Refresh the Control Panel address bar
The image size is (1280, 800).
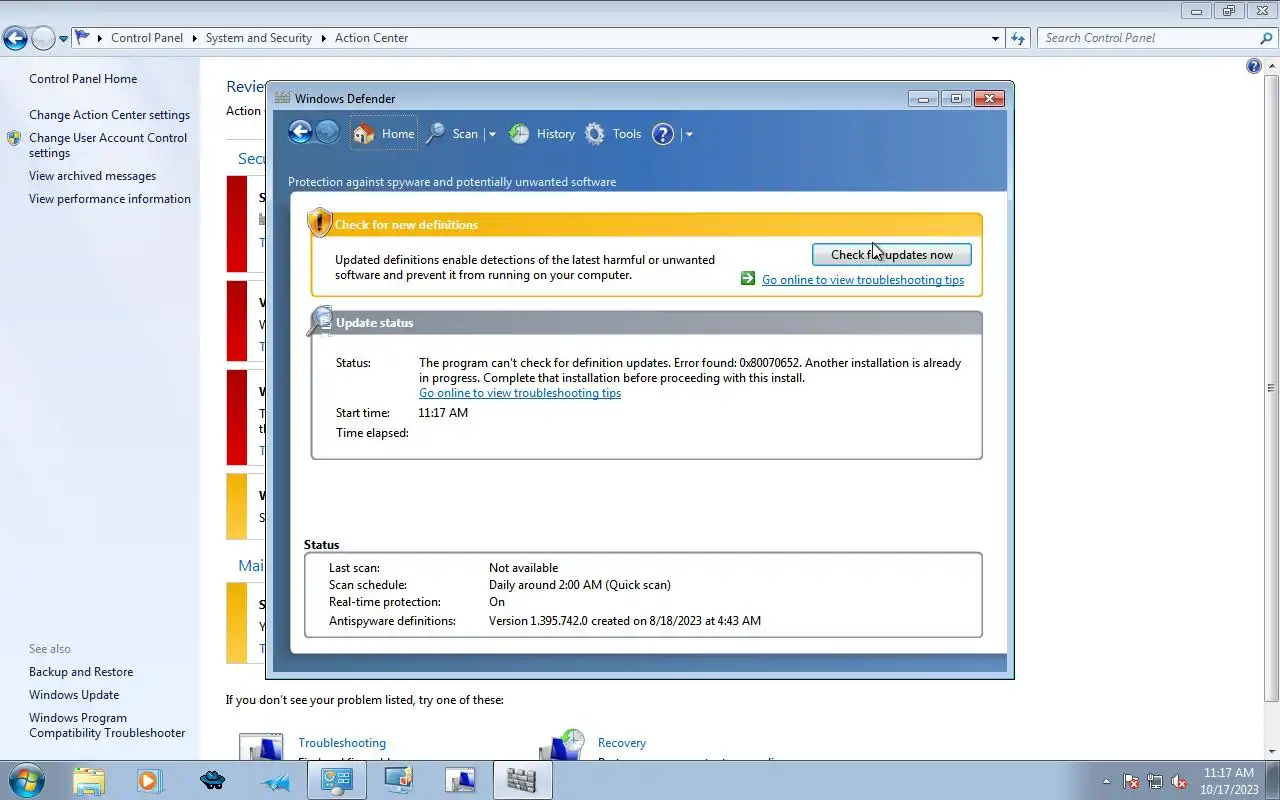1018,38
